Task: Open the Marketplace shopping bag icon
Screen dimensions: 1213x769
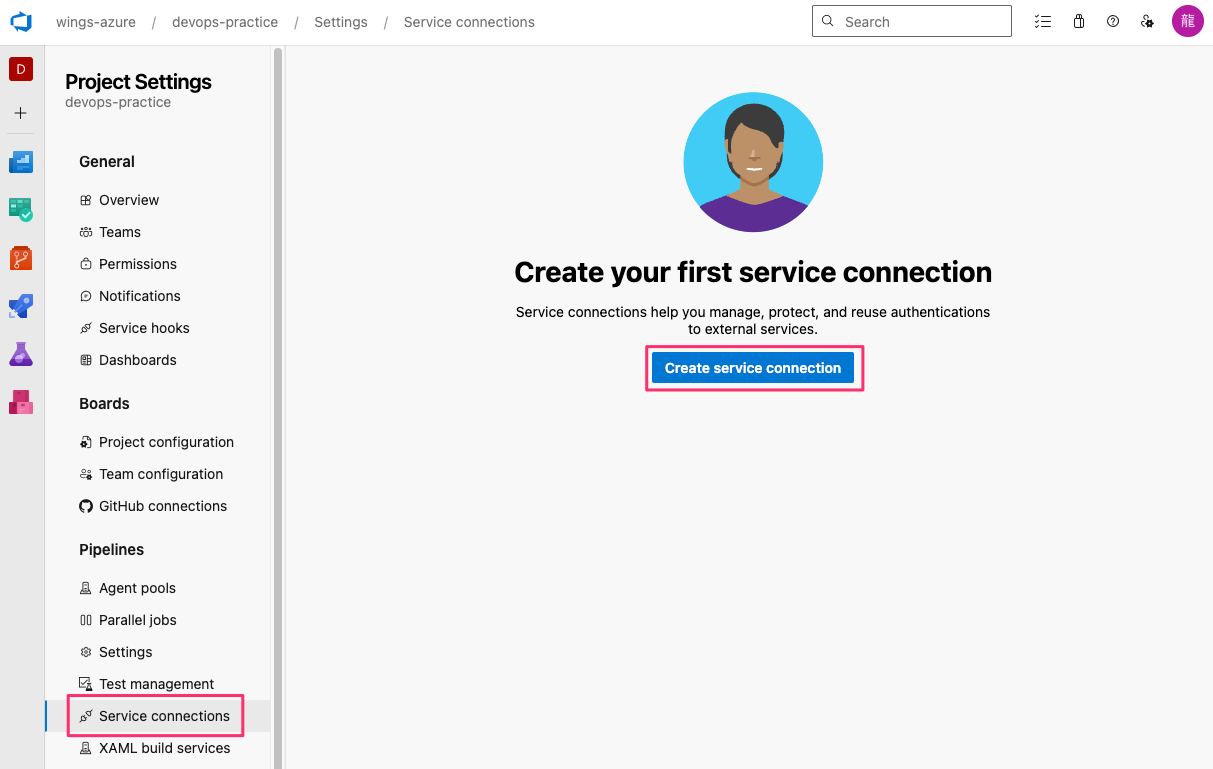Action: click(x=1078, y=21)
